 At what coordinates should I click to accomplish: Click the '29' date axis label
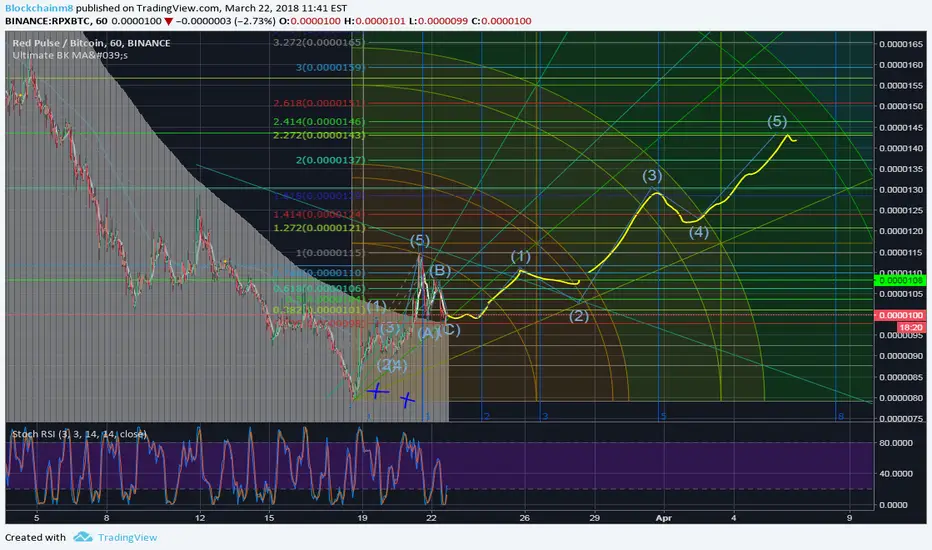(594, 518)
